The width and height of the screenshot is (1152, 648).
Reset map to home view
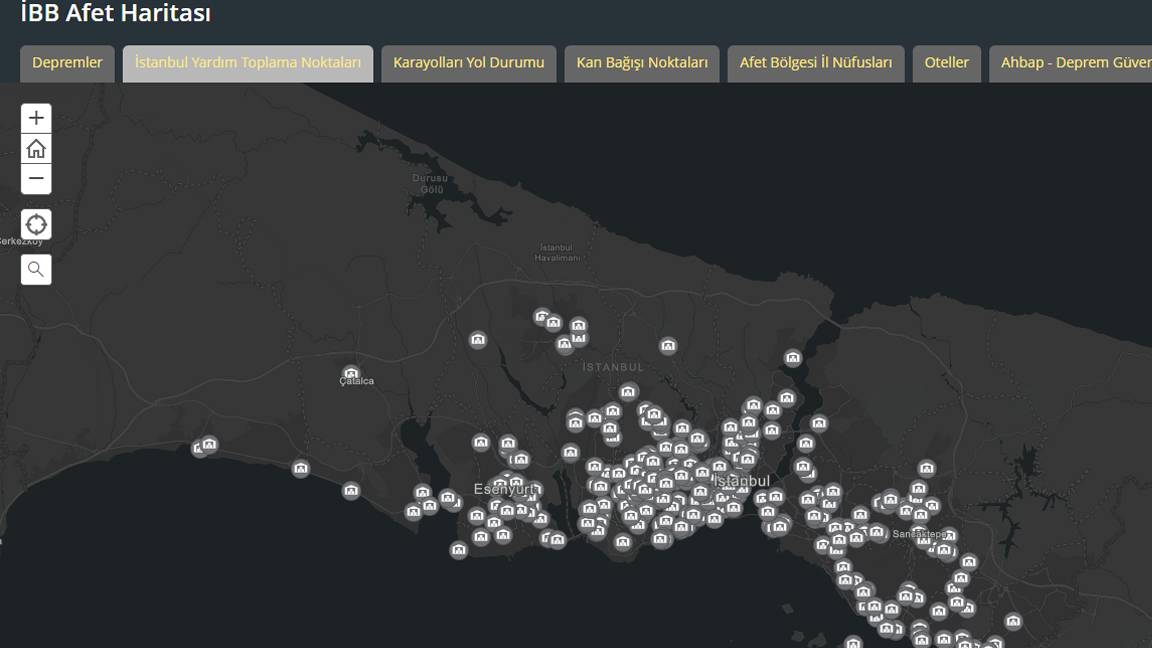tap(36, 148)
